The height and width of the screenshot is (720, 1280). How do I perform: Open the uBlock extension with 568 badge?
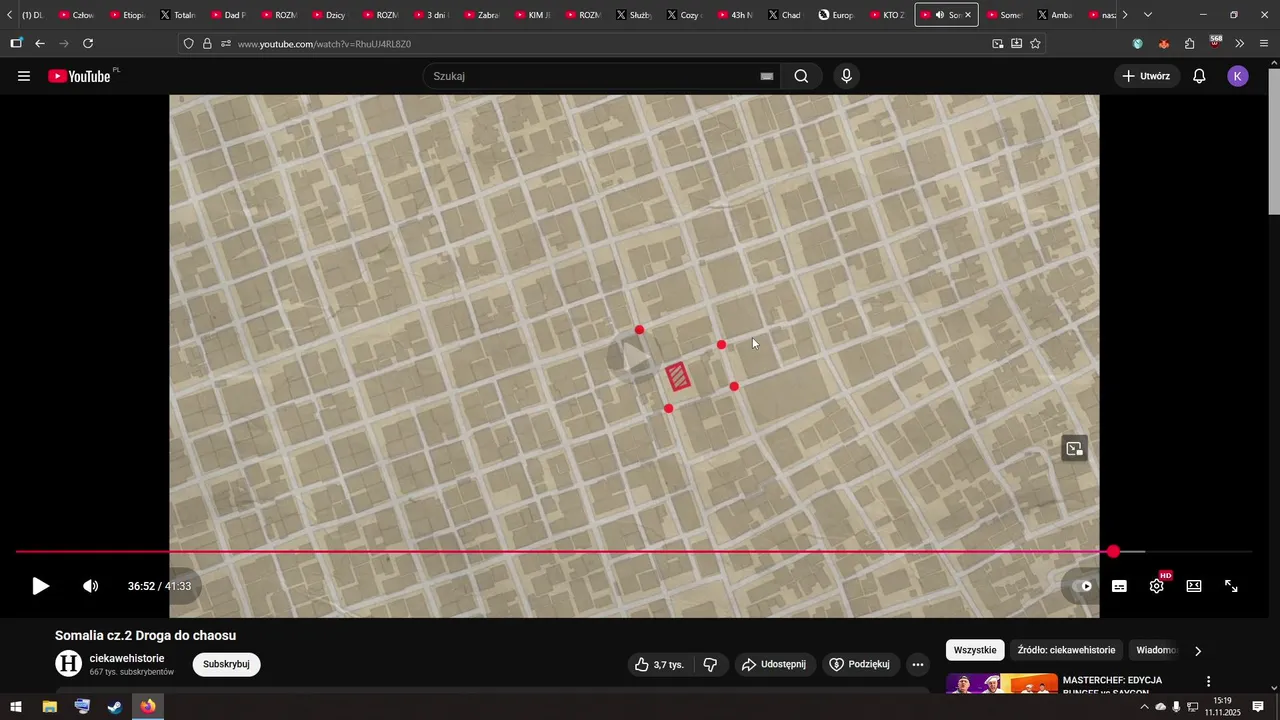1215,42
